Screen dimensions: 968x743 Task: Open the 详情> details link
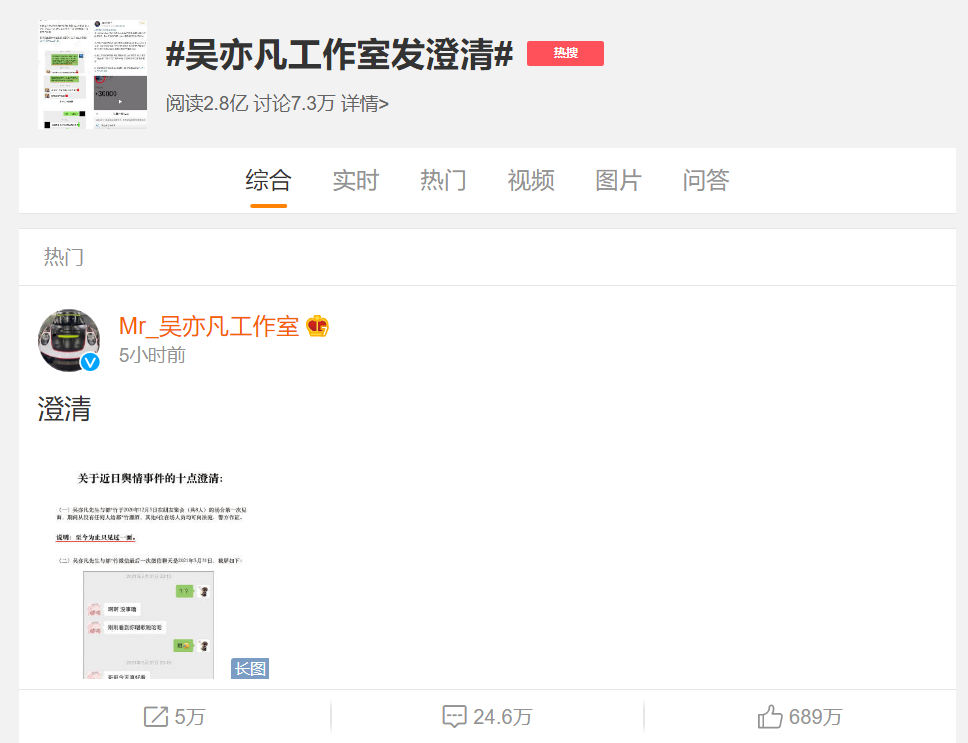point(364,104)
